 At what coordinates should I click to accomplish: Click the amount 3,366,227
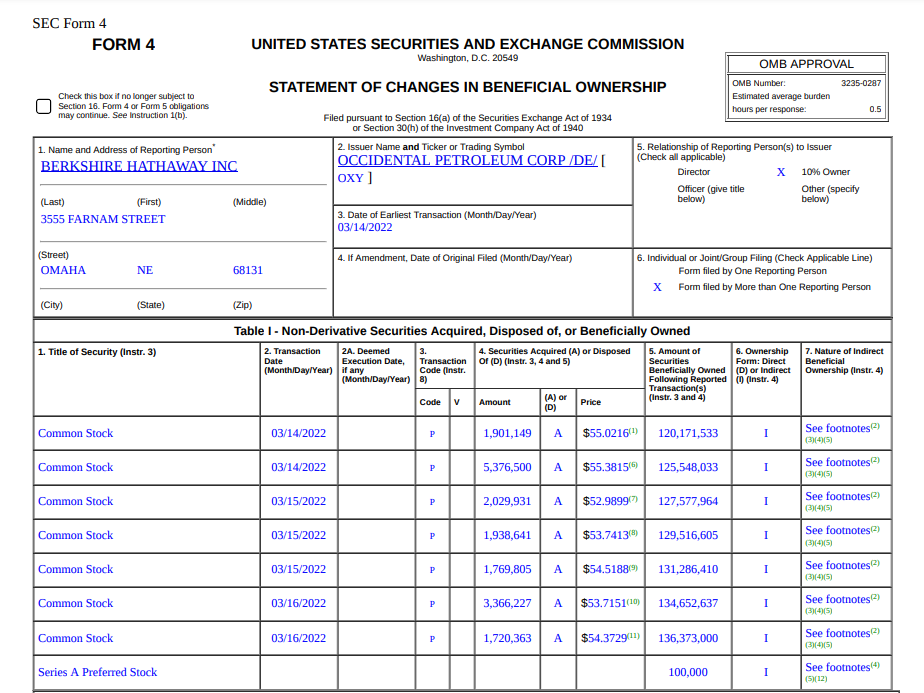(507, 603)
